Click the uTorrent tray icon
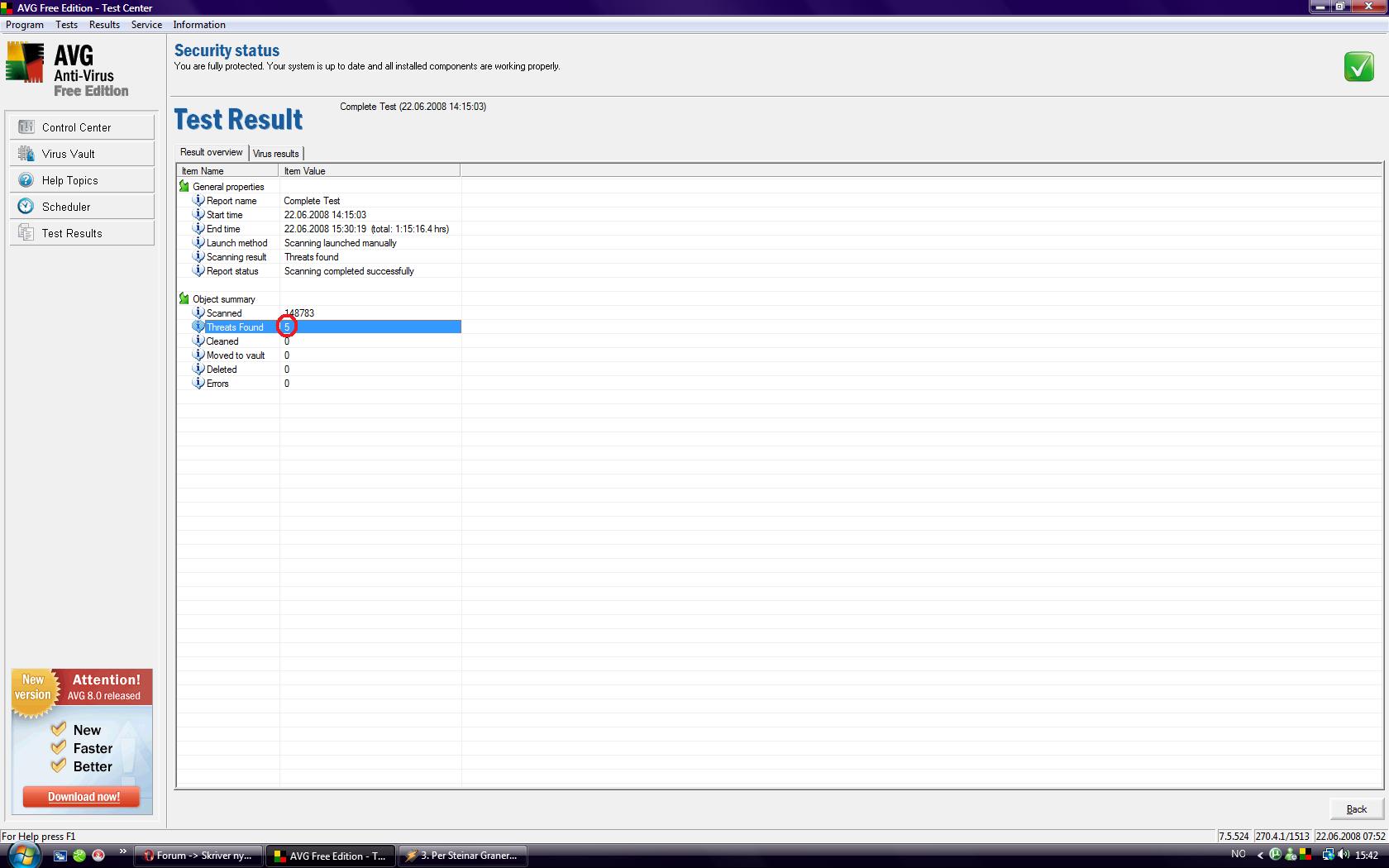The width and height of the screenshot is (1389, 868). pos(1276,855)
